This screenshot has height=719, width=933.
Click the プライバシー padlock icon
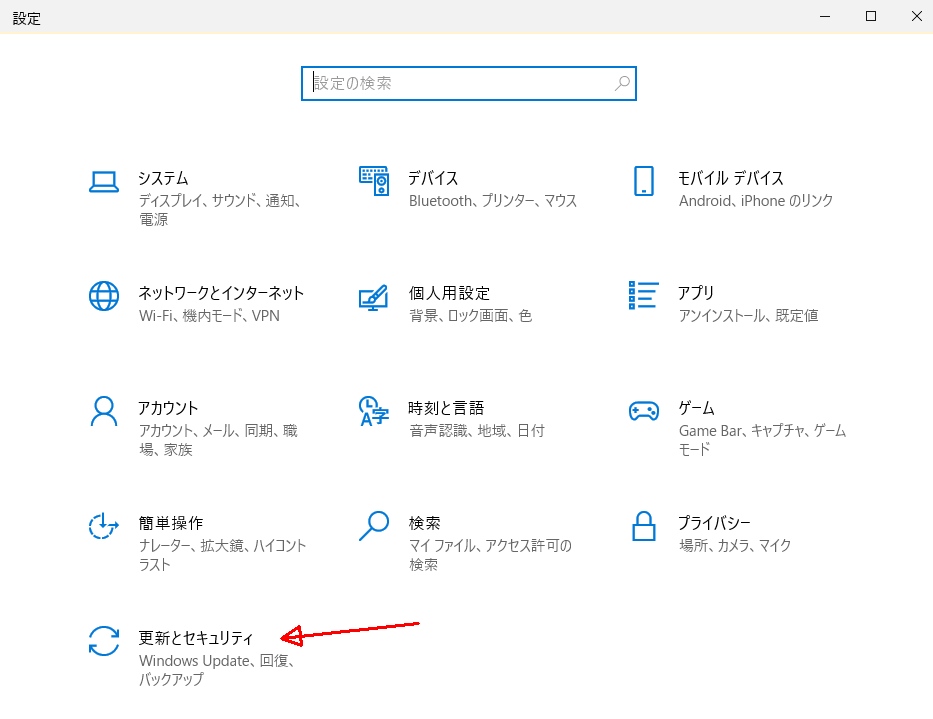643,525
